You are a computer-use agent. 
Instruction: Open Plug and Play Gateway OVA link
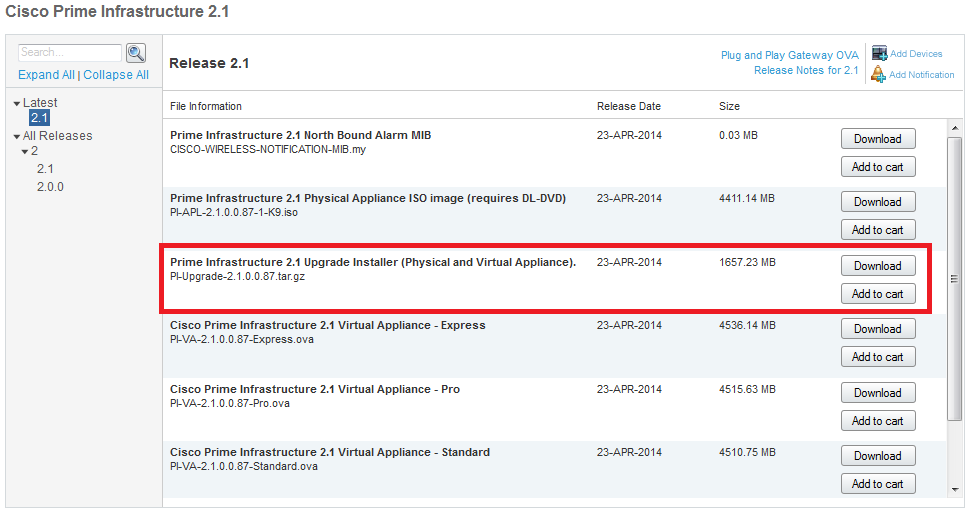pyautogui.click(x=789, y=56)
